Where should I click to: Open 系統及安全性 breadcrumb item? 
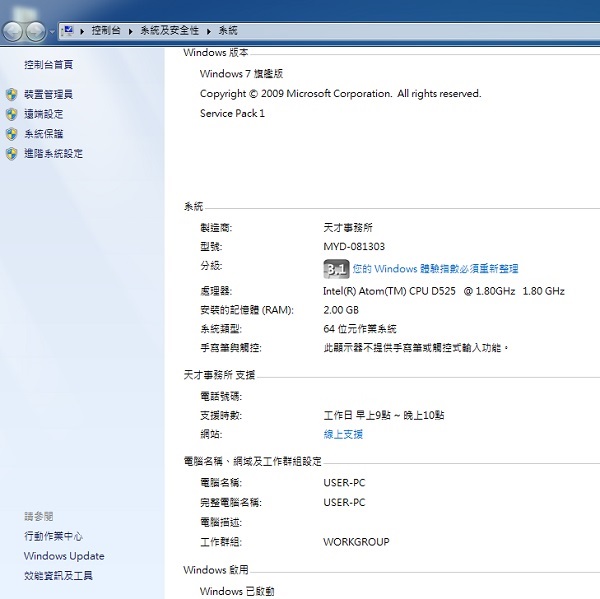click(170, 31)
